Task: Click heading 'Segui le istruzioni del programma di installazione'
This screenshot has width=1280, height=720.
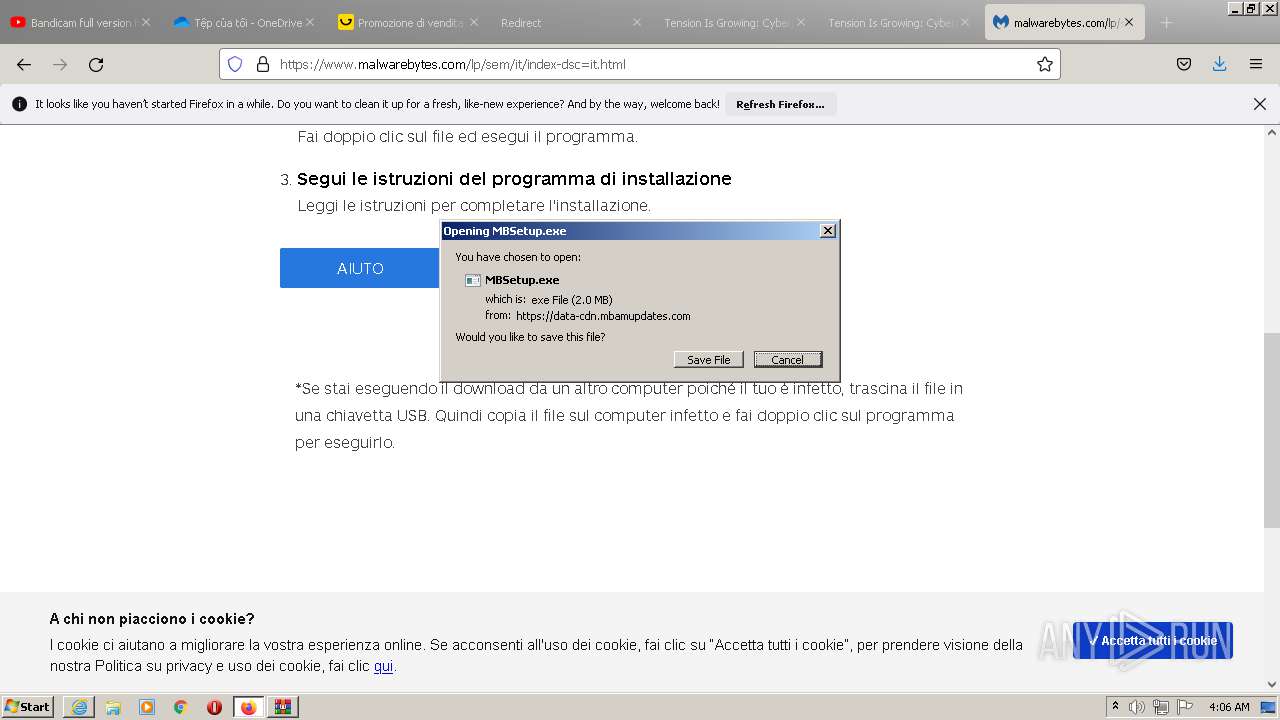Action: pyautogui.click(x=514, y=179)
